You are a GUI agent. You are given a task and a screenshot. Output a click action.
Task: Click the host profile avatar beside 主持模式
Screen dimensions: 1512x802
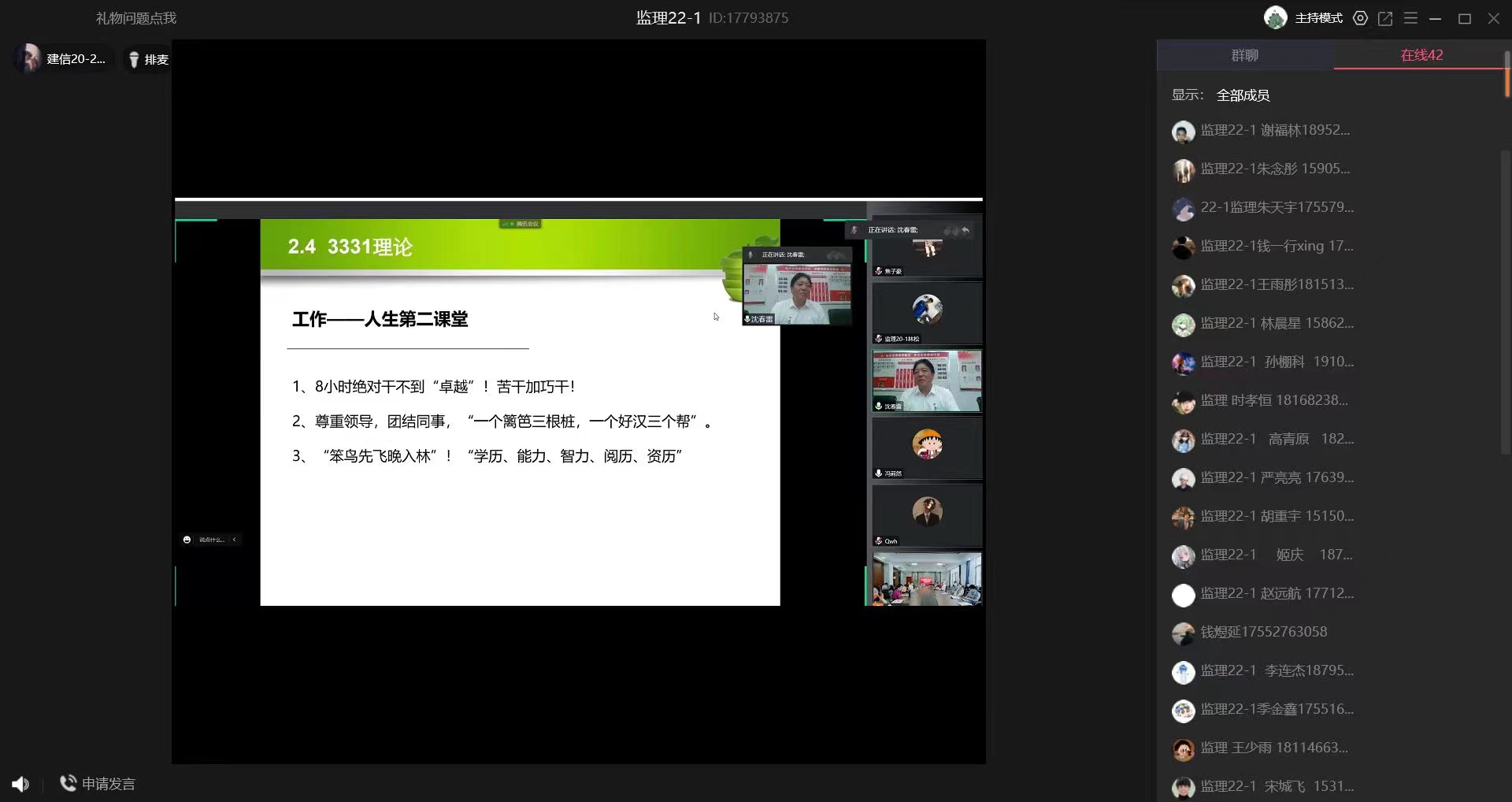point(1275,18)
